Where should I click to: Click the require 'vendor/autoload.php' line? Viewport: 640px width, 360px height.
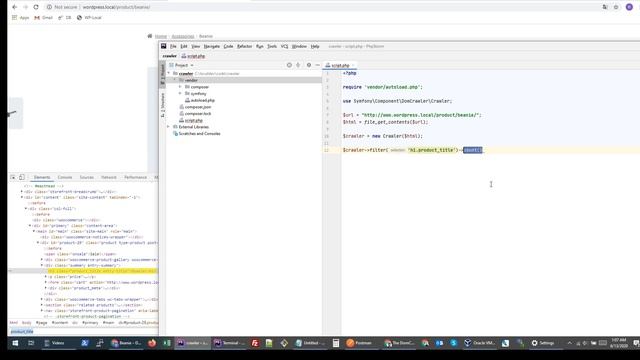(x=382, y=87)
